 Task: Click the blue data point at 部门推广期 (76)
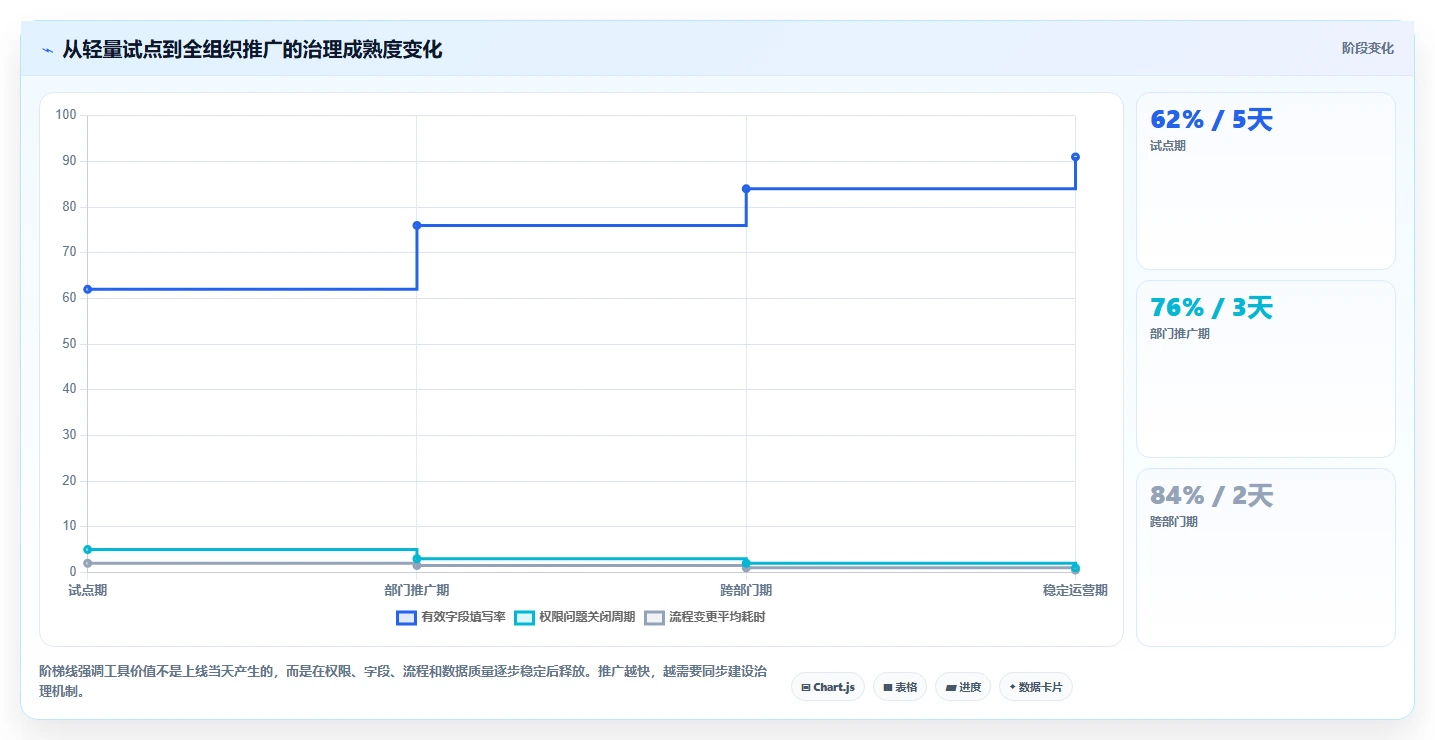pos(417,225)
